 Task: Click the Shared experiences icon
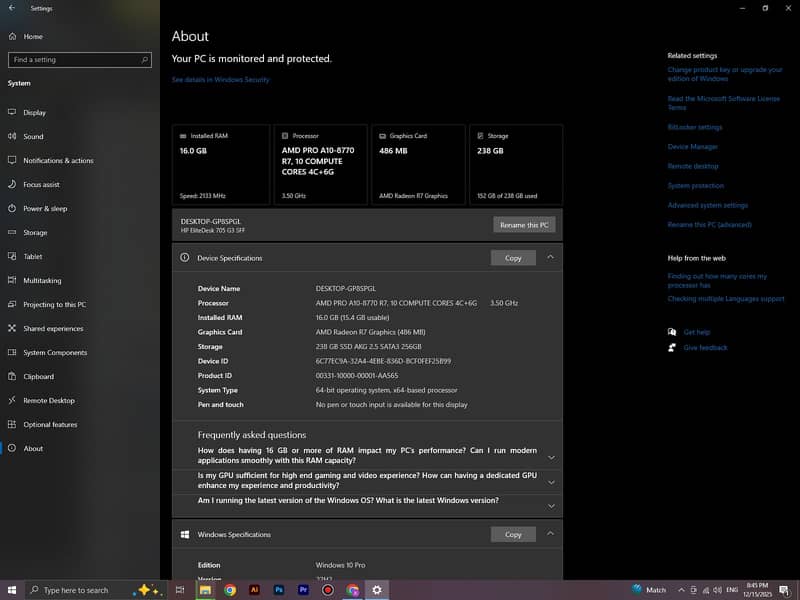(x=12, y=328)
